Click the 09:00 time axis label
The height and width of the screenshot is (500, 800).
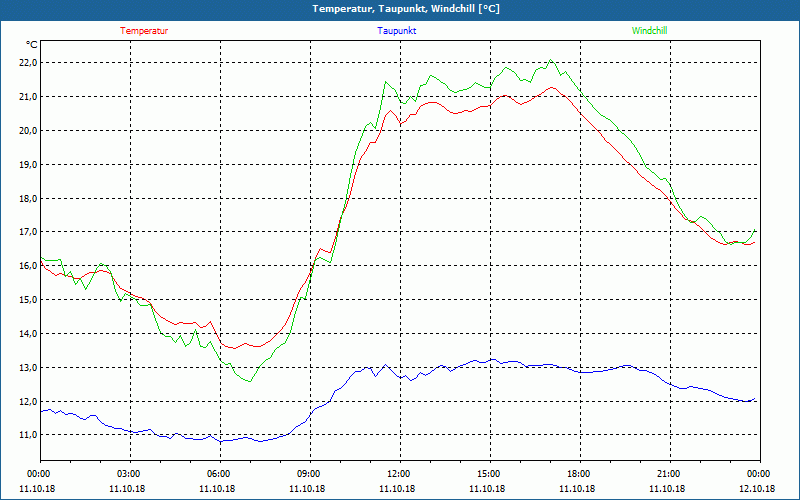coord(310,474)
